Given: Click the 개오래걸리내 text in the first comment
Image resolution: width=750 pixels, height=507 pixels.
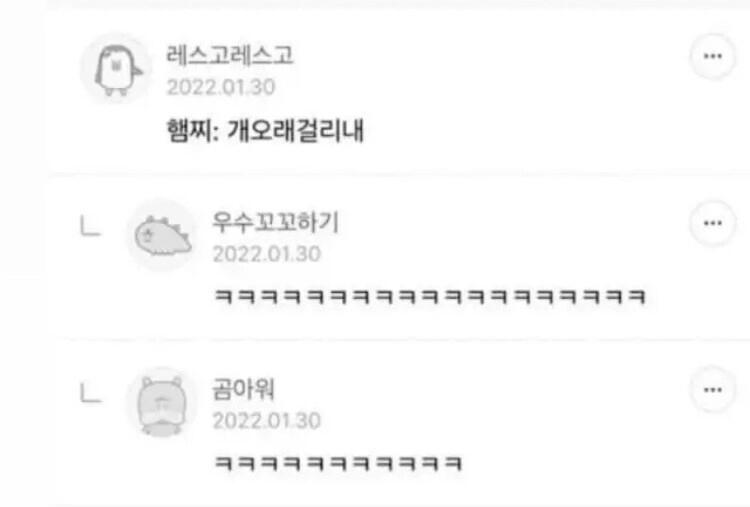Looking at the screenshot, I should (296, 131).
